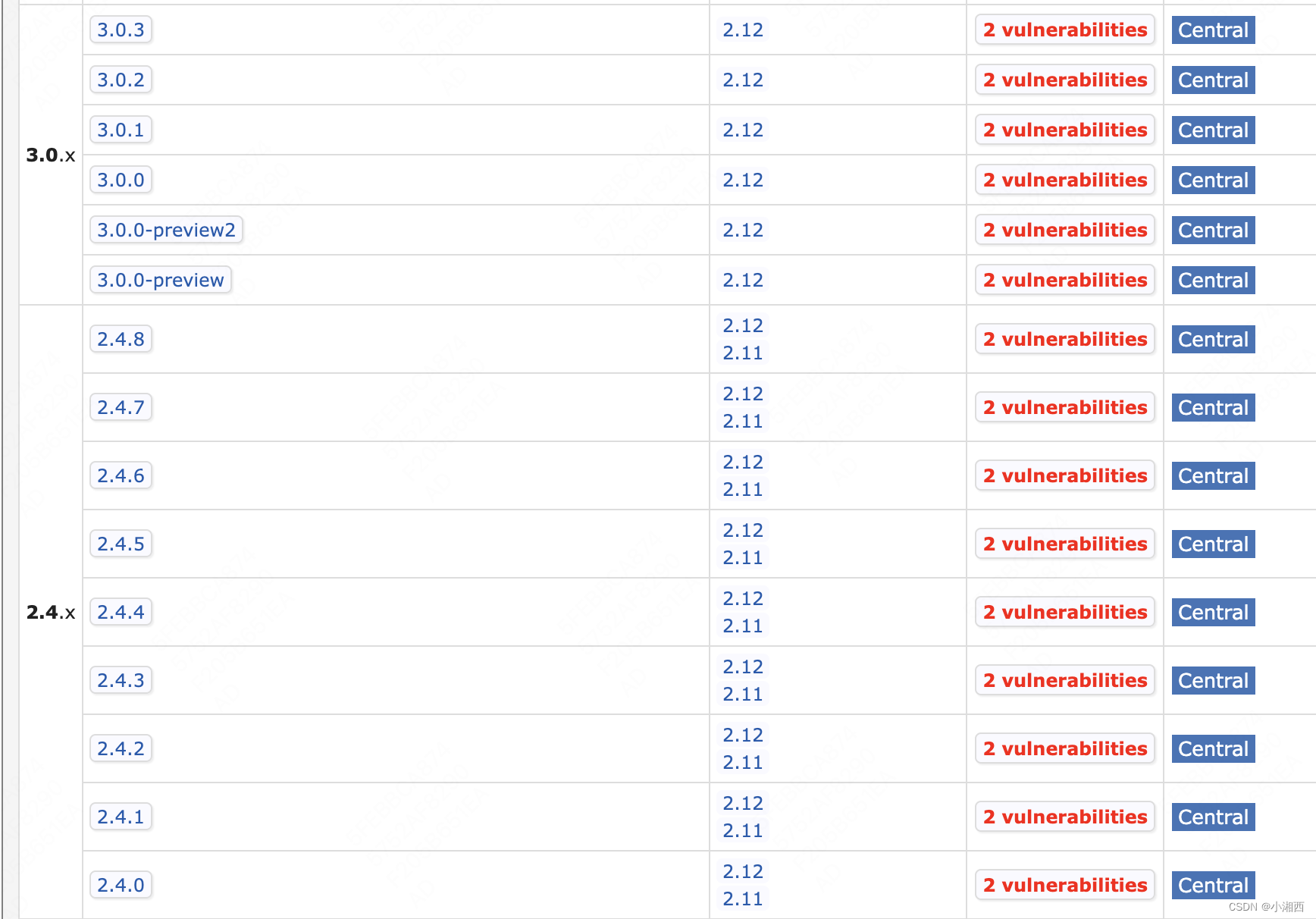Select Scala 2.11 for version 2.4.6
Image resolution: width=1316 pixels, height=919 pixels.
(x=743, y=489)
